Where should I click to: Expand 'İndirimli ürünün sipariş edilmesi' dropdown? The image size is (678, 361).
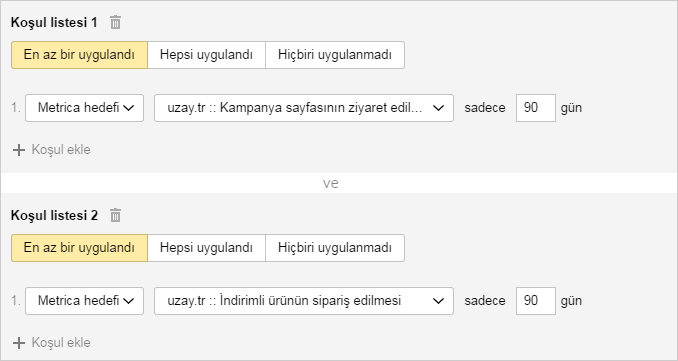[x=304, y=300]
